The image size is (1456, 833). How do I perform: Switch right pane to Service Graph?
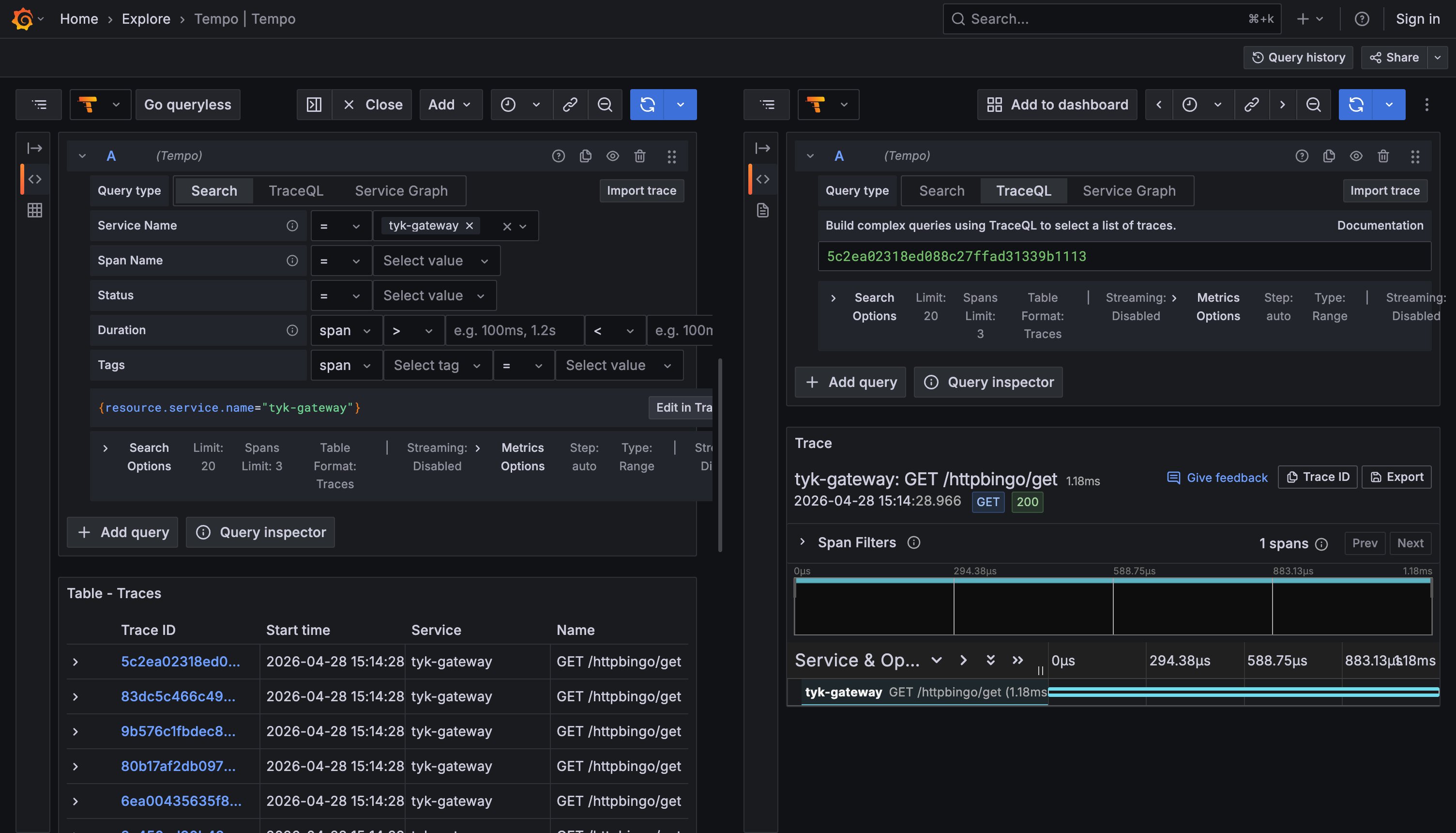pos(1129,191)
